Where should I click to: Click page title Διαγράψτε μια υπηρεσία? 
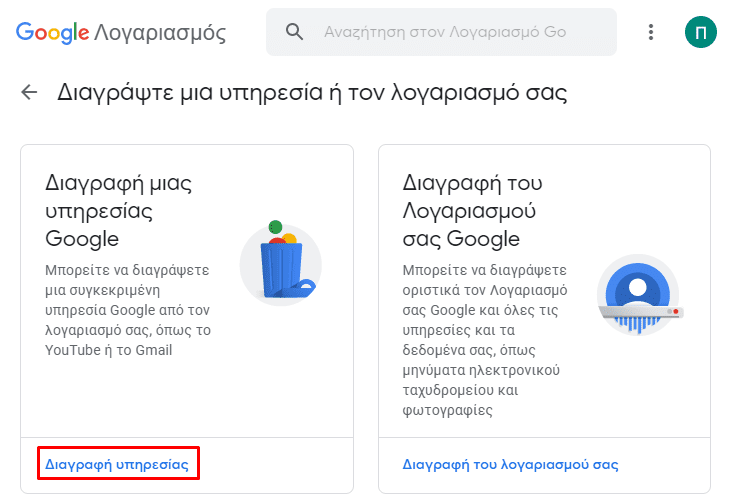click(x=312, y=92)
